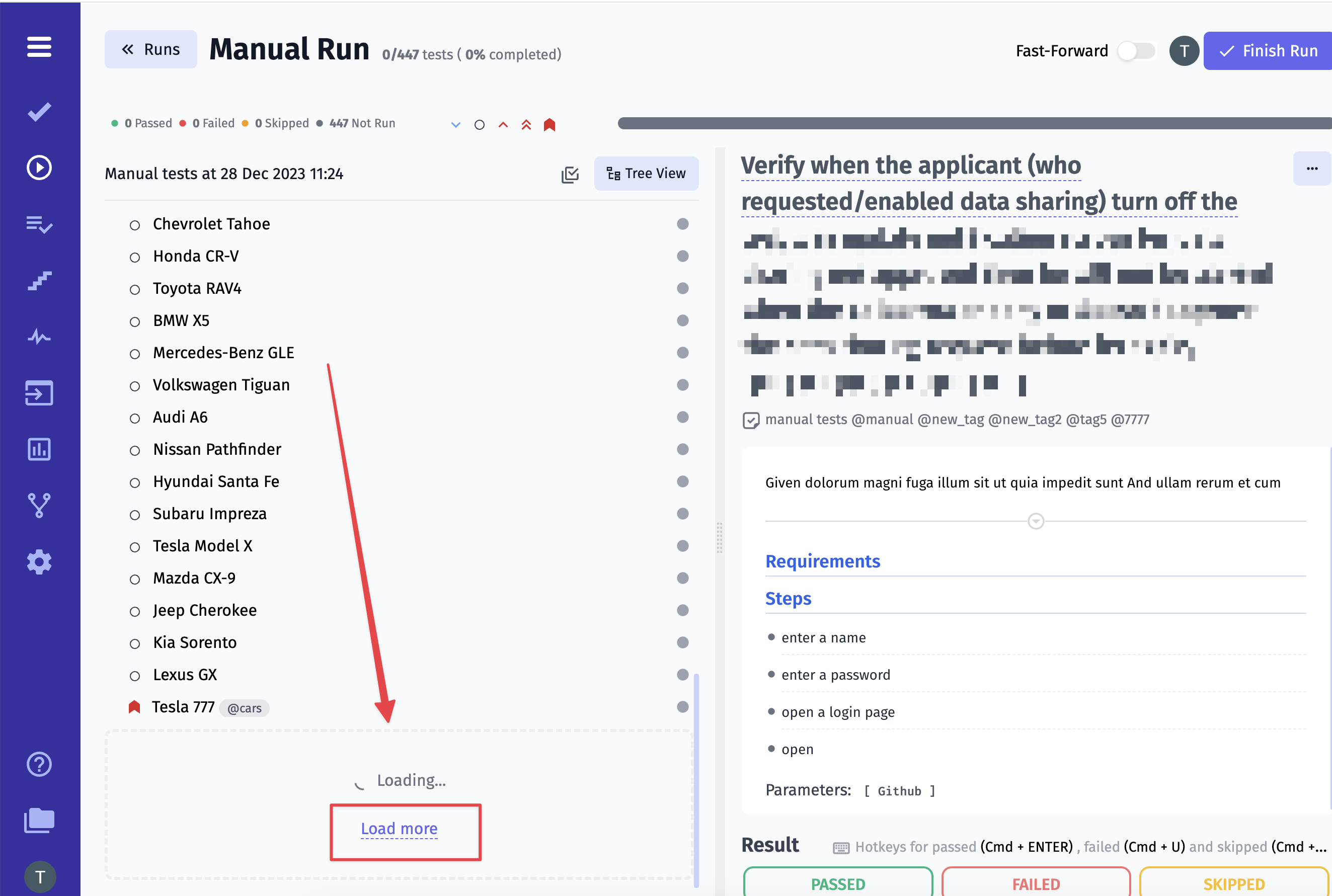Select the Chevrolet Tahoe radio circle

tap(135, 225)
